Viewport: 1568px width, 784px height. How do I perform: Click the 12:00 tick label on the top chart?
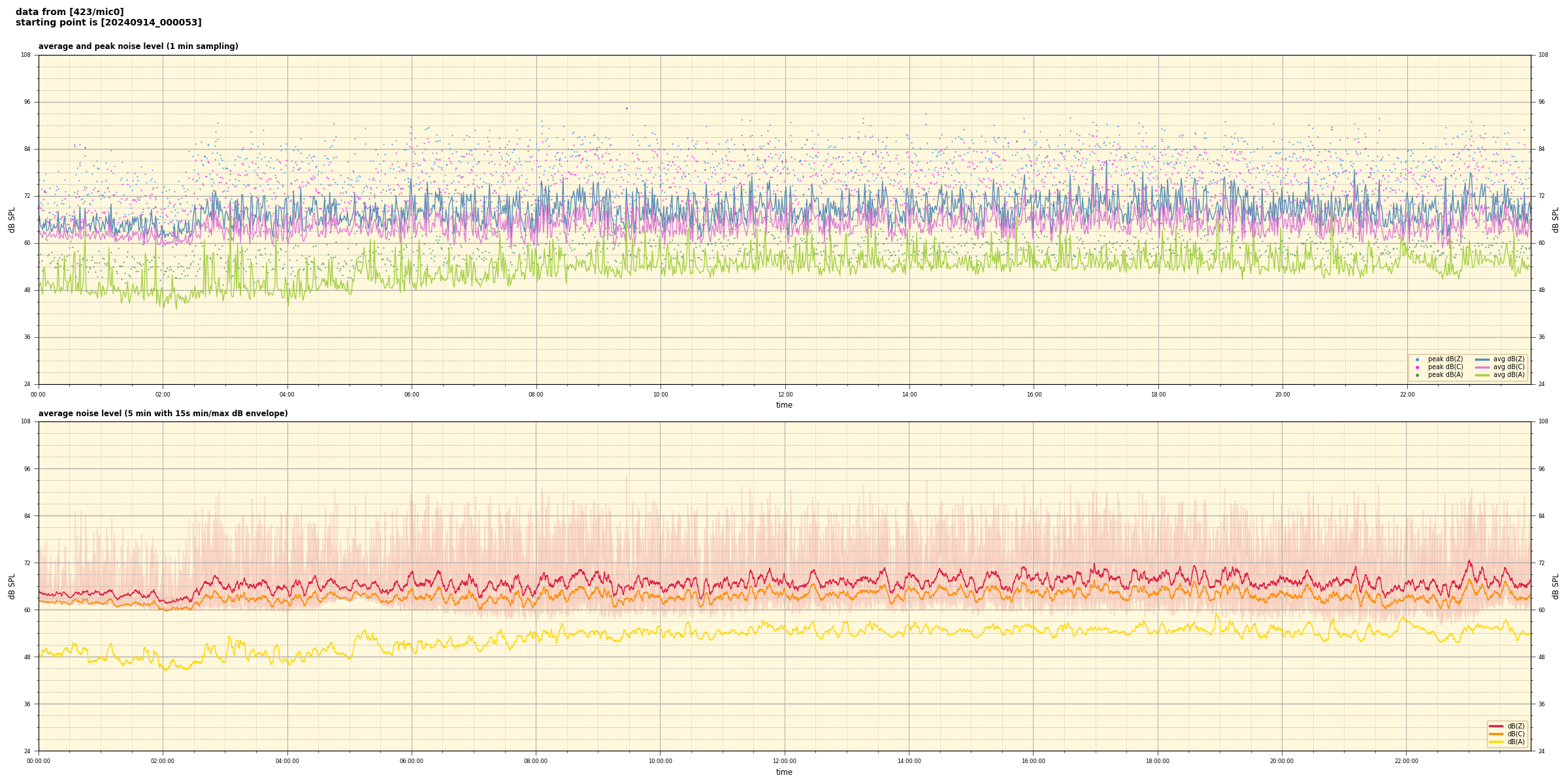(785, 395)
